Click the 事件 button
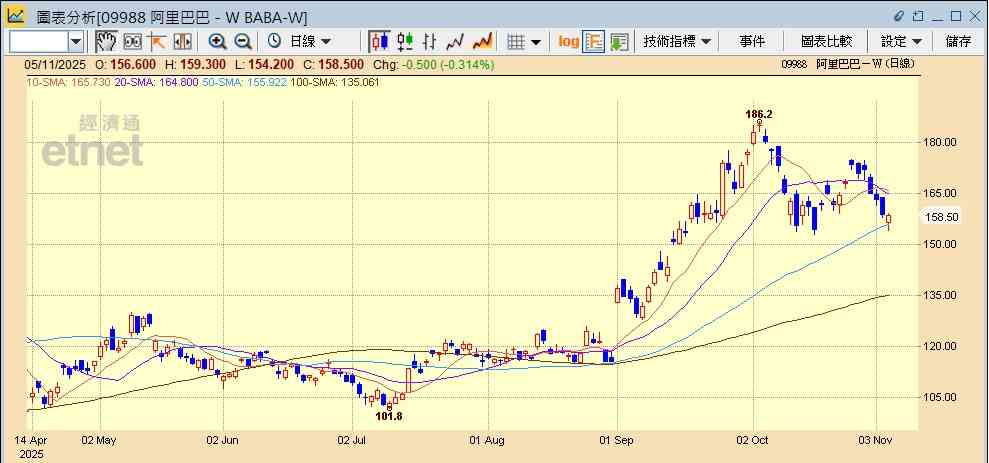The image size is (989, 463). point(752,41)
